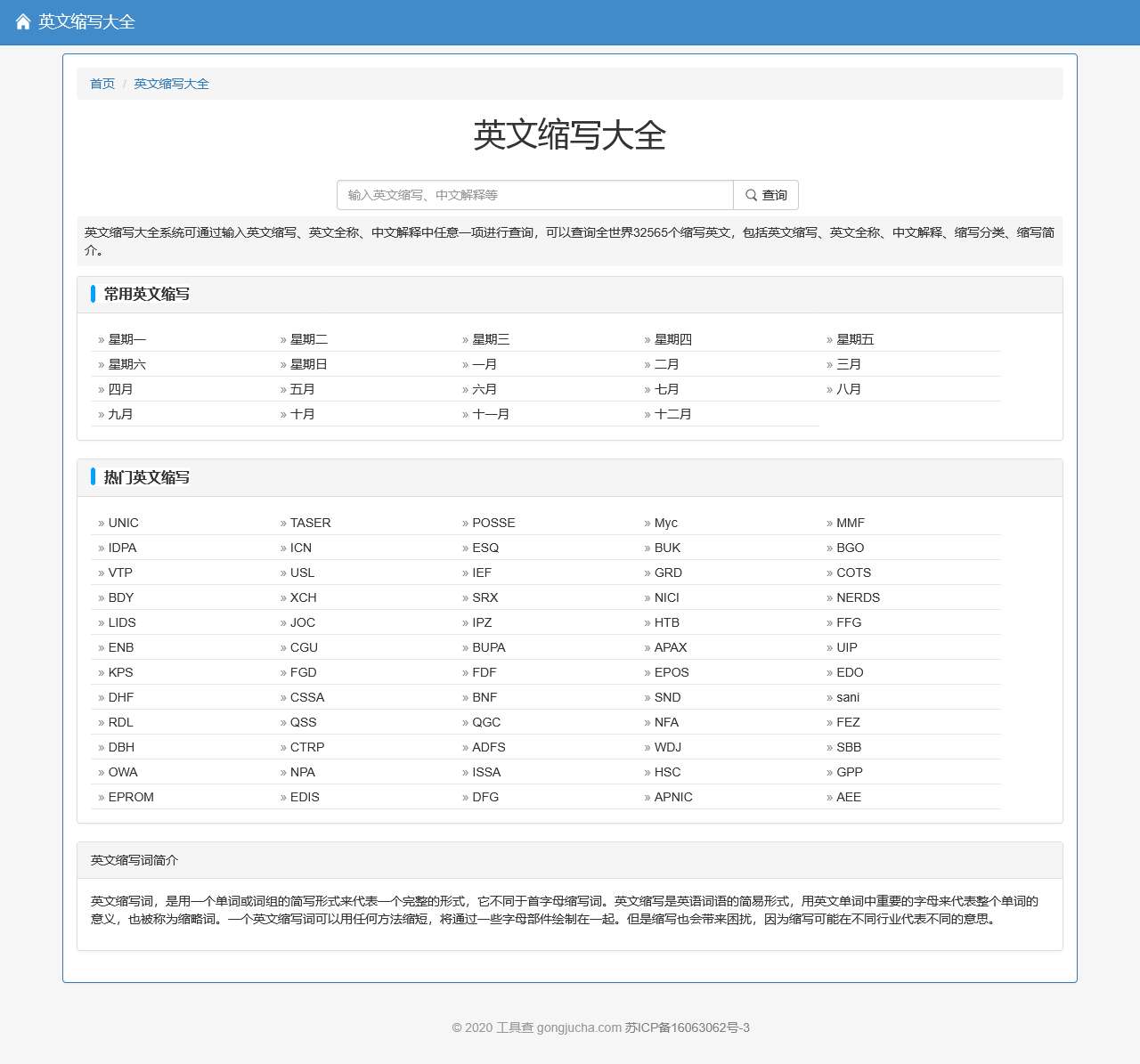Click the CSSA link
The image size is (1140, 1064).
pos(307,697)
